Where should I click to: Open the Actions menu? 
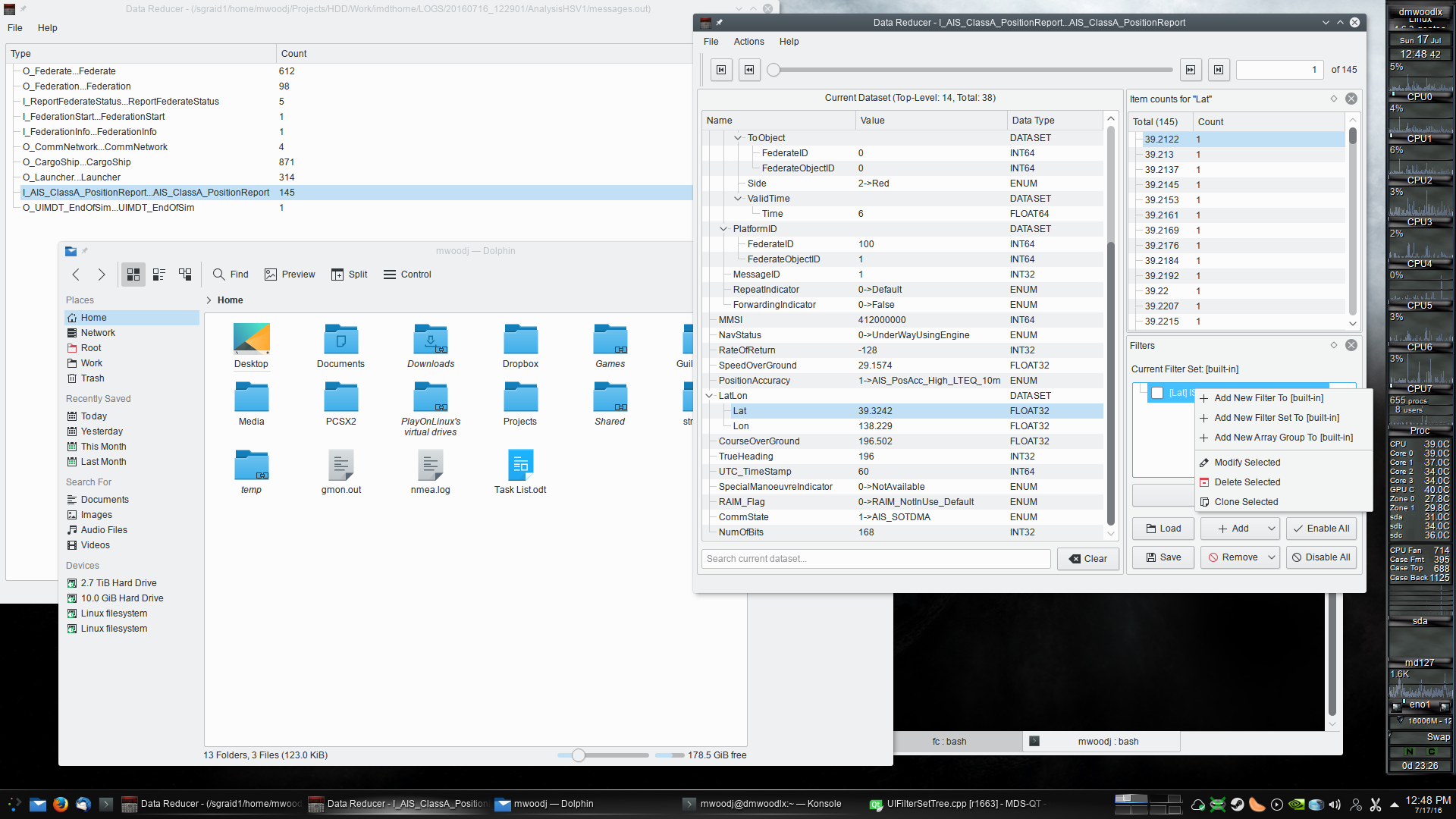pyautogui.click(x=748, y=42)
